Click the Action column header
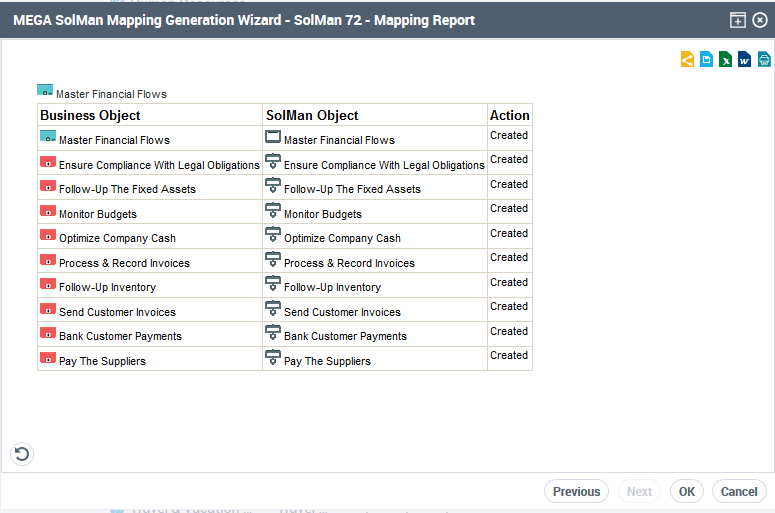Viewport: 775px width, 513px height. [509, 115]
